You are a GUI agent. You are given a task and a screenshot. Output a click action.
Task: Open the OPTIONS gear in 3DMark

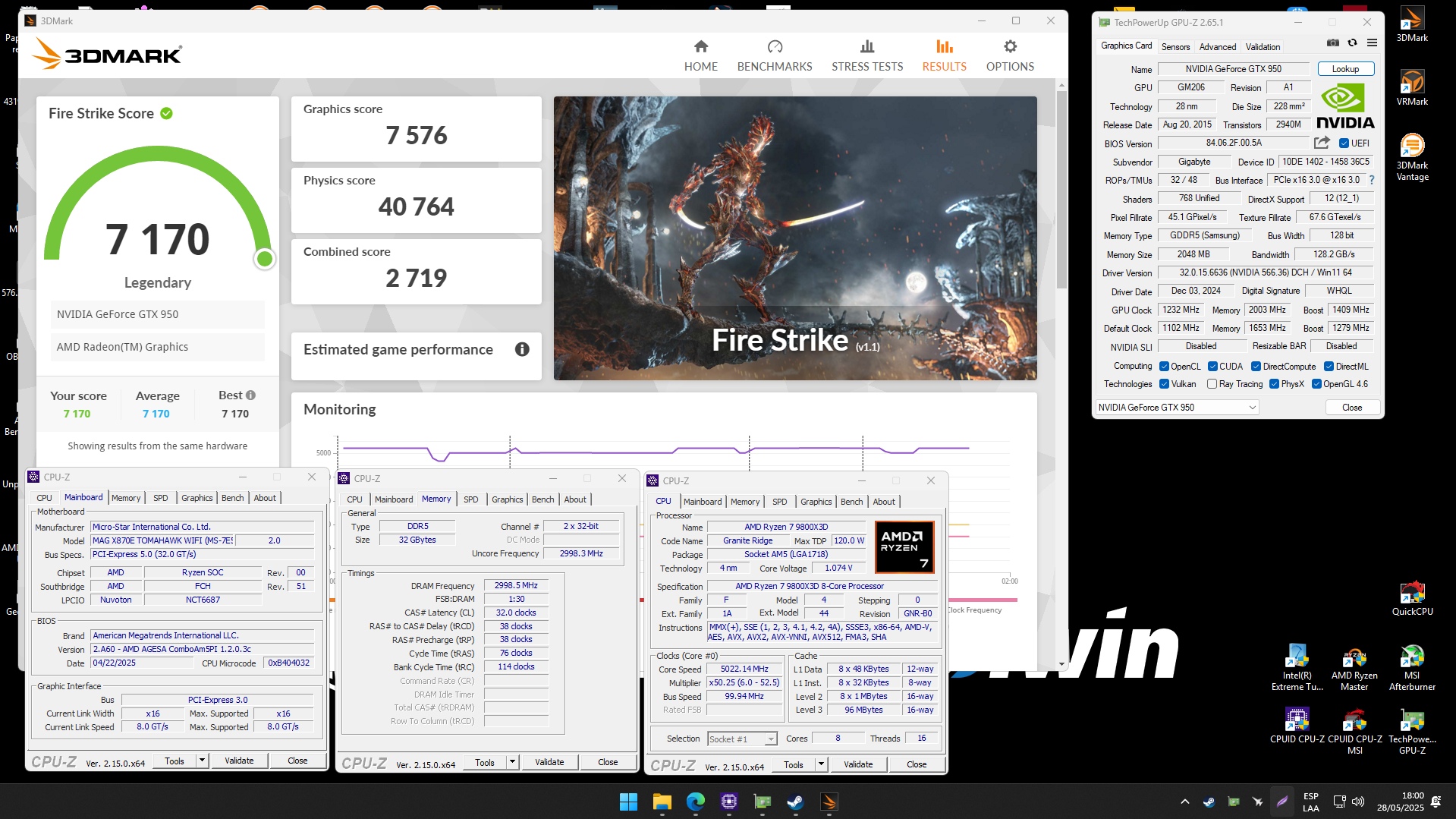coord(1010,56)
